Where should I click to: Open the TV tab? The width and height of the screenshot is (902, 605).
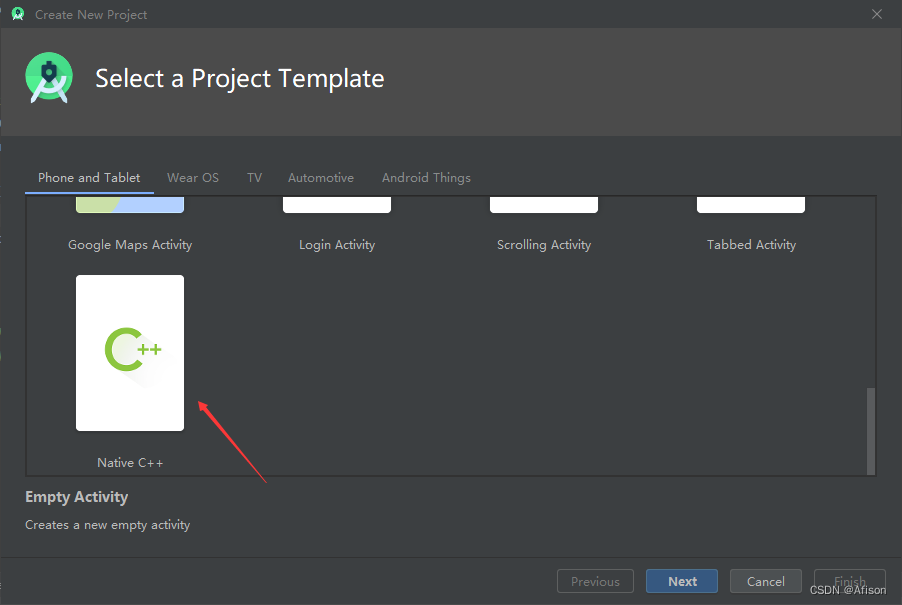click(x=254, y=178)
